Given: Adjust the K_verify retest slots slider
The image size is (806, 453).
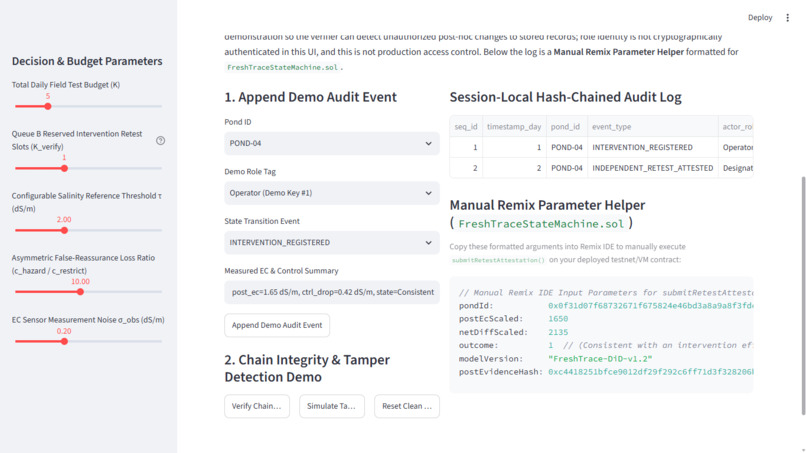Looking at the screenshot, I should [64, 168].
